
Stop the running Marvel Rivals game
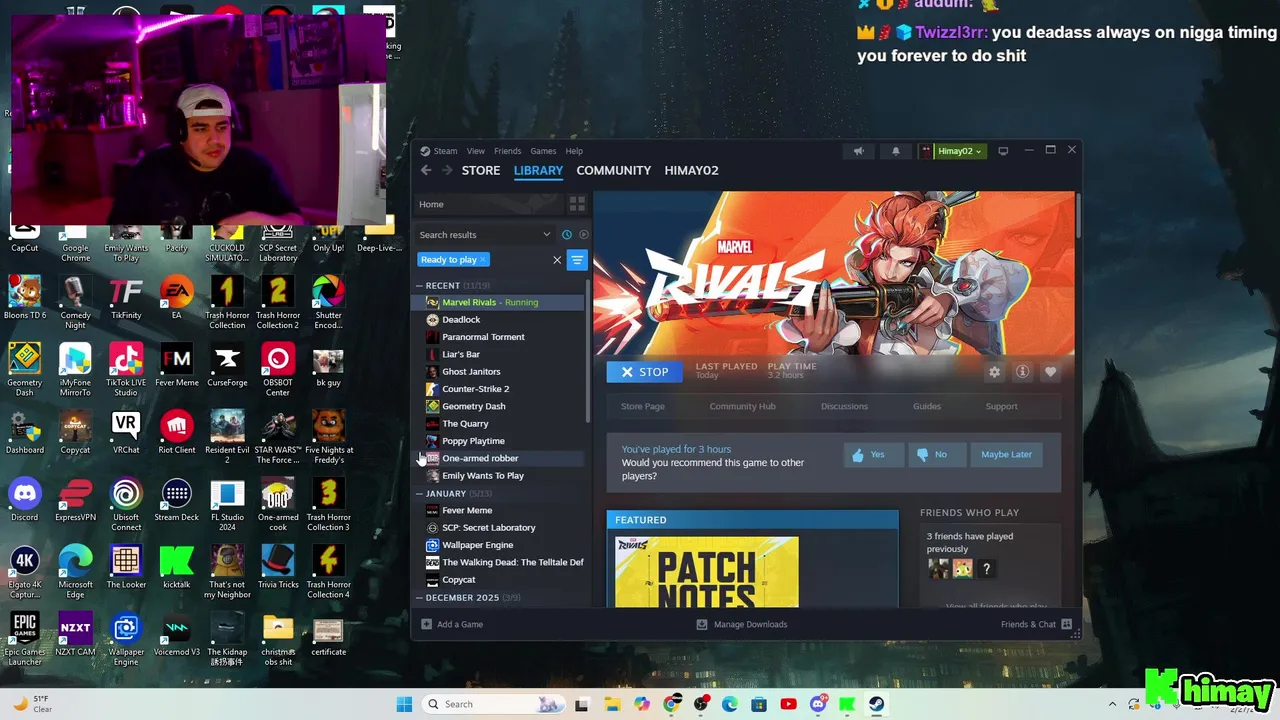tap(644, 372)
